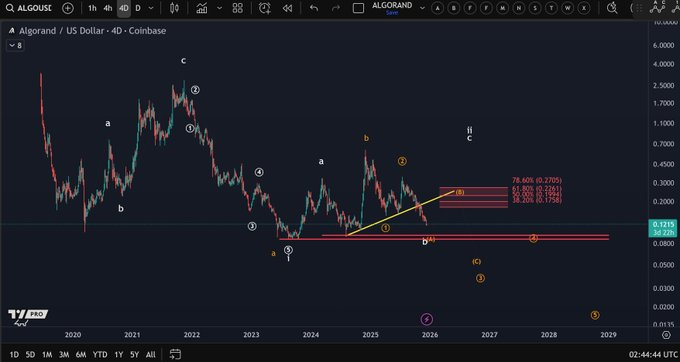Click the blue Save link under ALGORAND
The image size is (680, 362).
click(392, 13)
